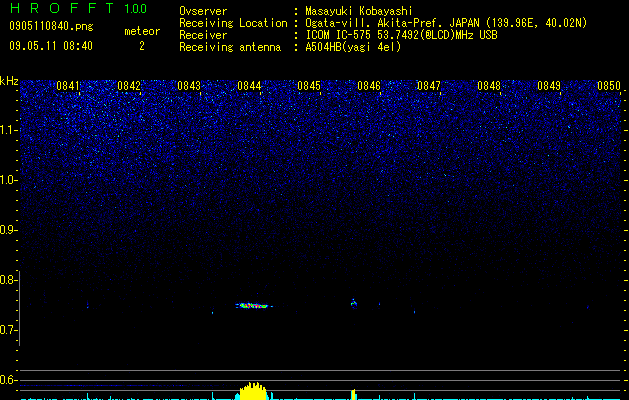The width and height of the screenshot is (629, 400).
Task: Click the 0841 time marker
Action: pos(68,86)
